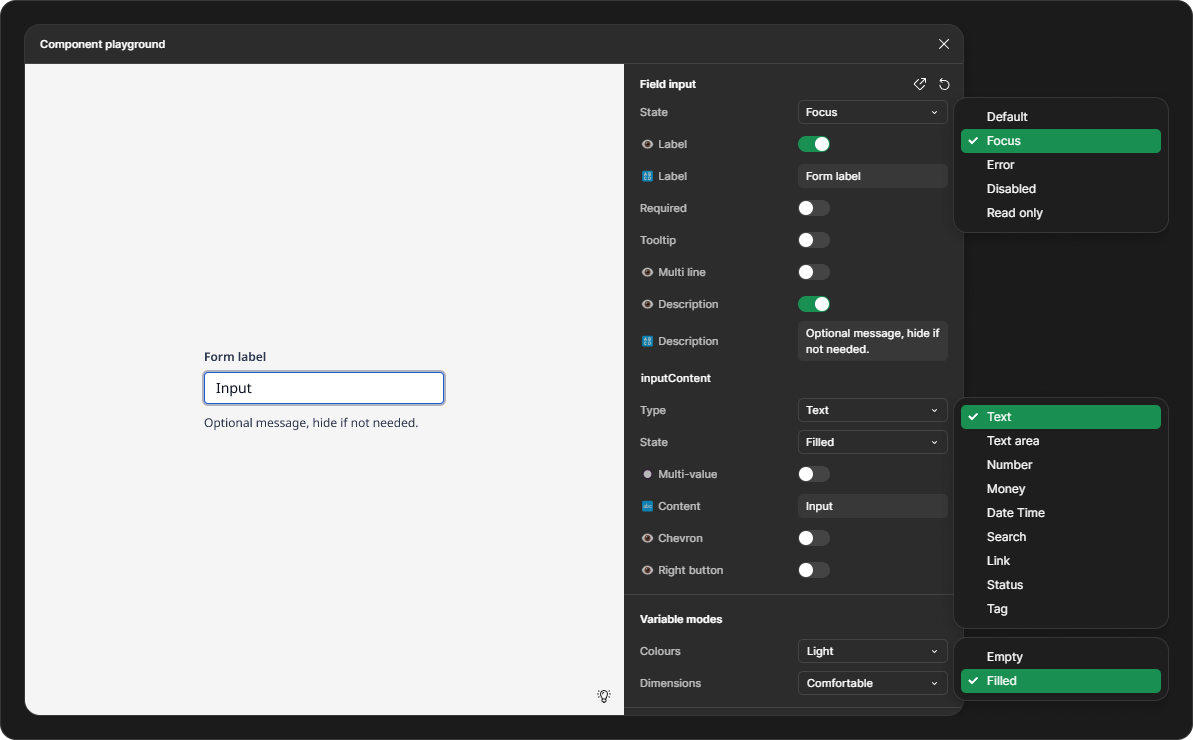
Task: Click the eye icon beside the Label toggle
Action: [x=647, y=145]
